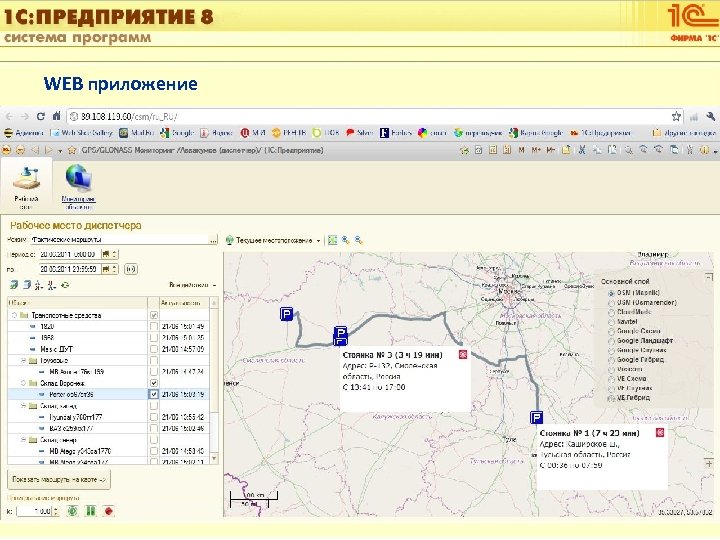This screenshot has height=540, width=720.
Task: Open the Web Slice Gallery bookmark
Action: click(x=82, y=133)
